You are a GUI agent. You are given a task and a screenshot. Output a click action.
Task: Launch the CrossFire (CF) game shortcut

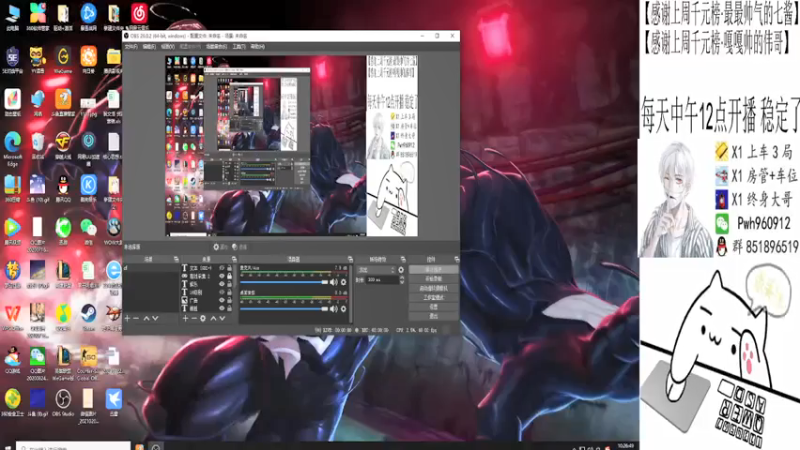coord(63,146)
